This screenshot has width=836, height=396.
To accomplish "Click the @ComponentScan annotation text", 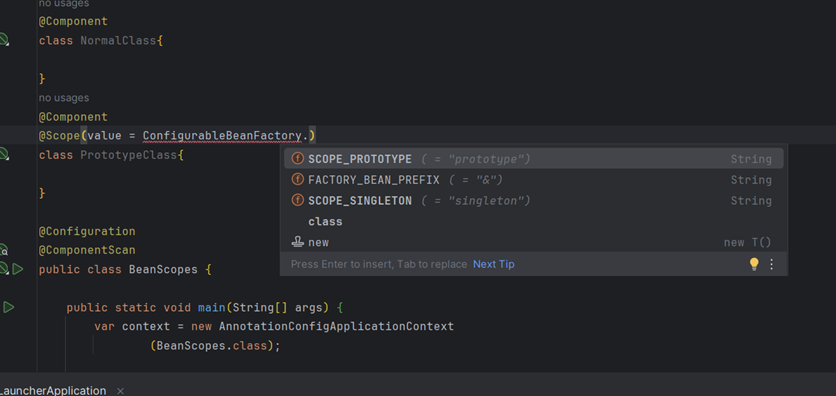I will coord(86,250).
